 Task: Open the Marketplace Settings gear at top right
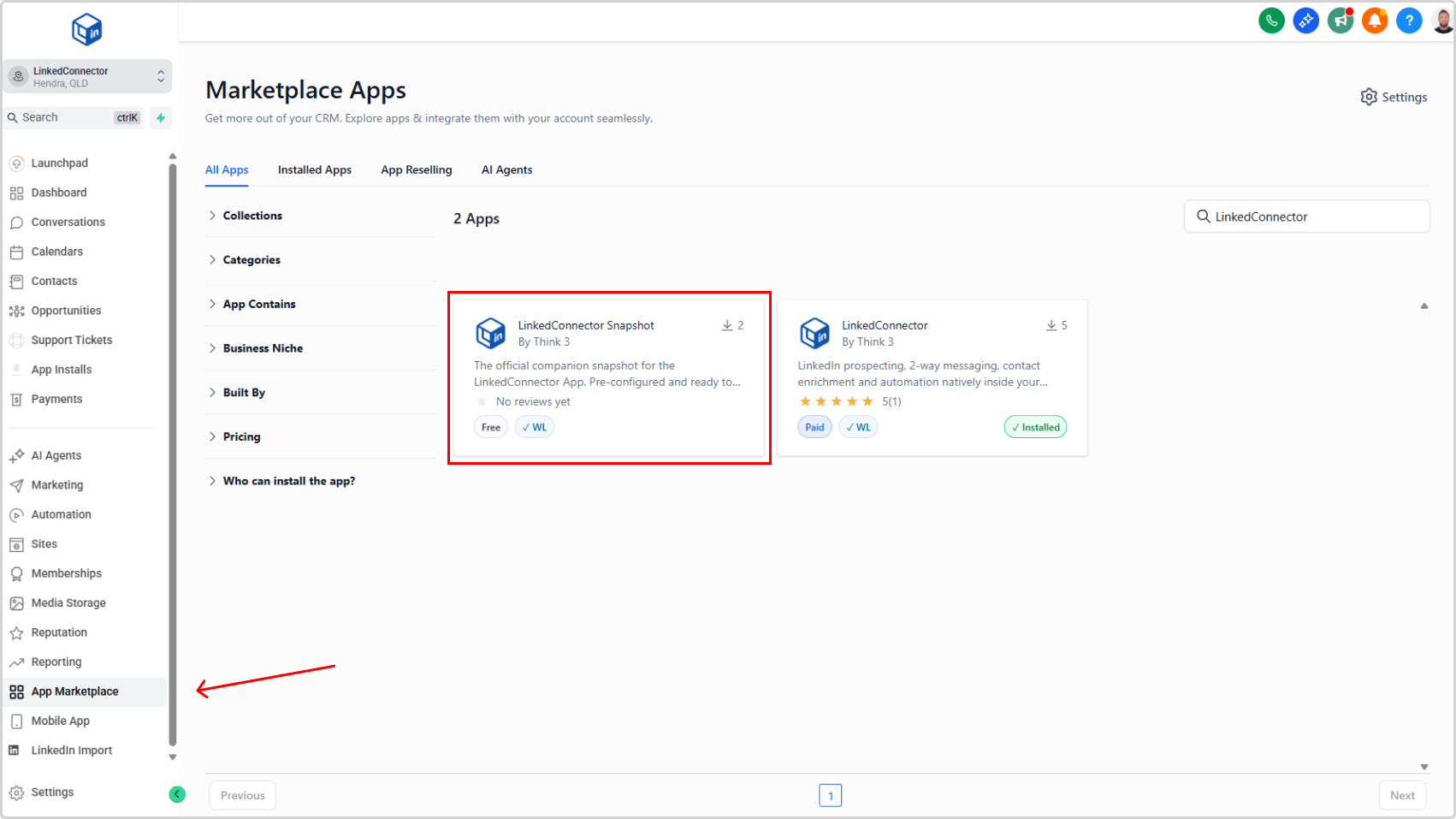(1394, 98)
